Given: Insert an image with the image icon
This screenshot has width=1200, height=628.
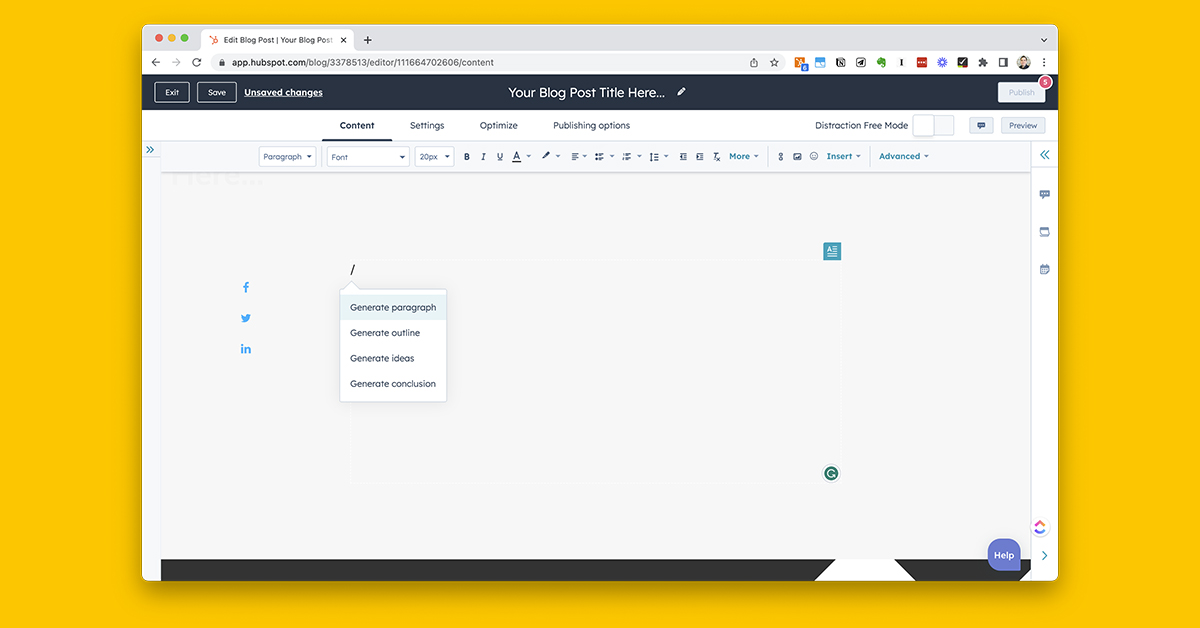Looking at the screenshot, I should pos(797,157).
